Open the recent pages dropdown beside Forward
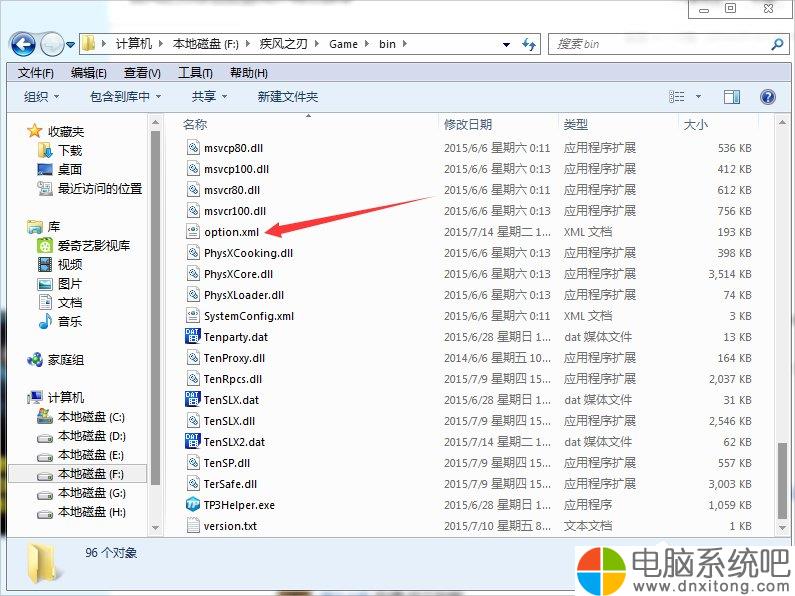 click(x=70, y=45)
